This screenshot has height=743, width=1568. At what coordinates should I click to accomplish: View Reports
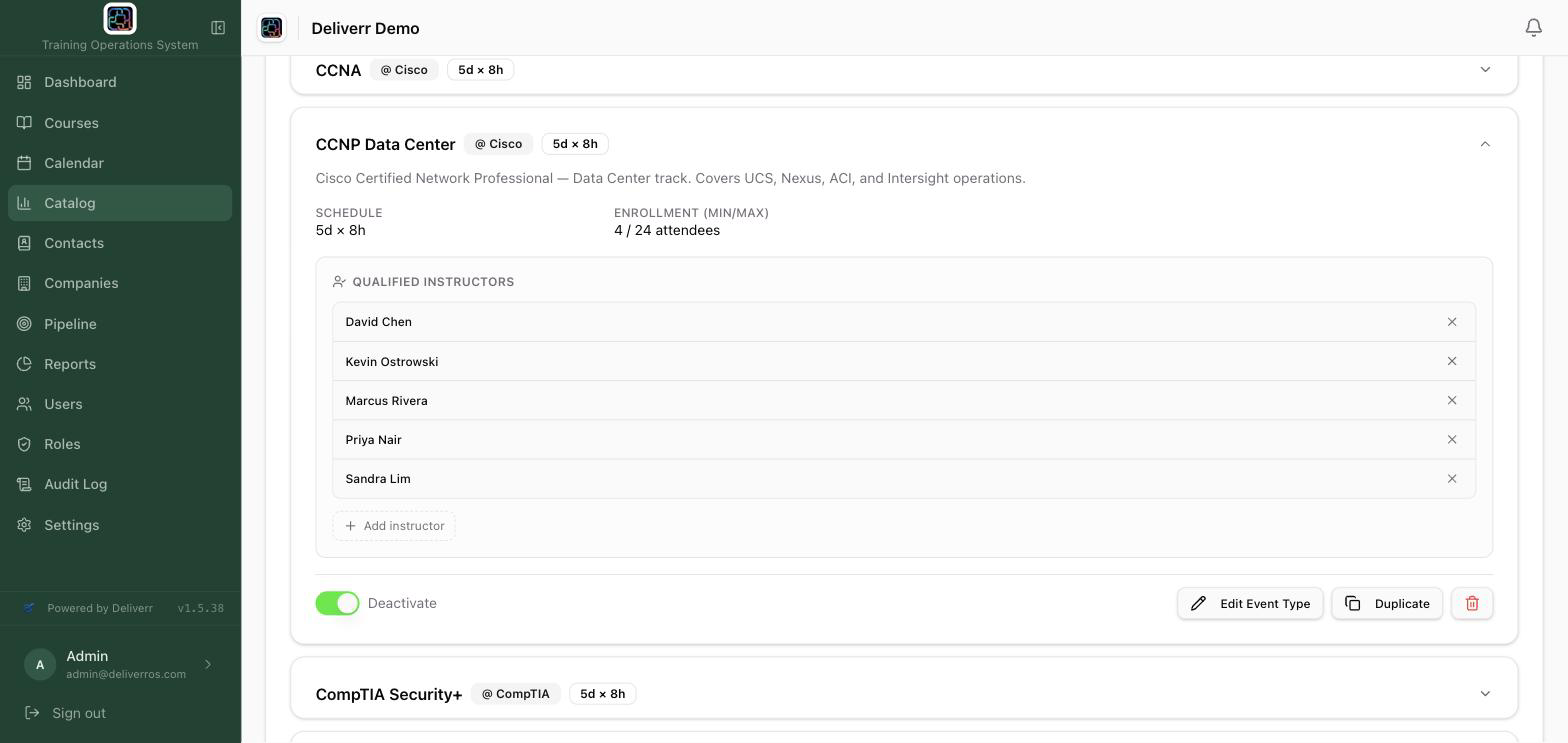120,364
